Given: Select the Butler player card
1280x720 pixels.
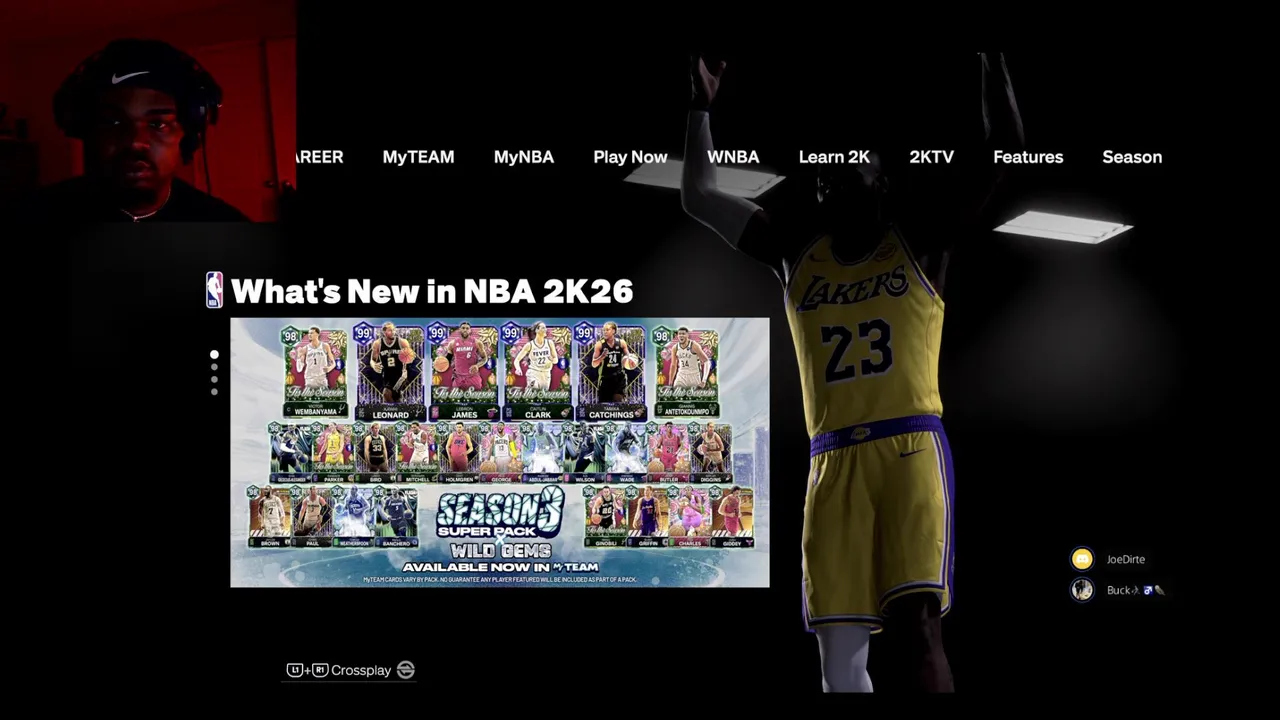Looking at the screenshot, I should coord(669,453).
